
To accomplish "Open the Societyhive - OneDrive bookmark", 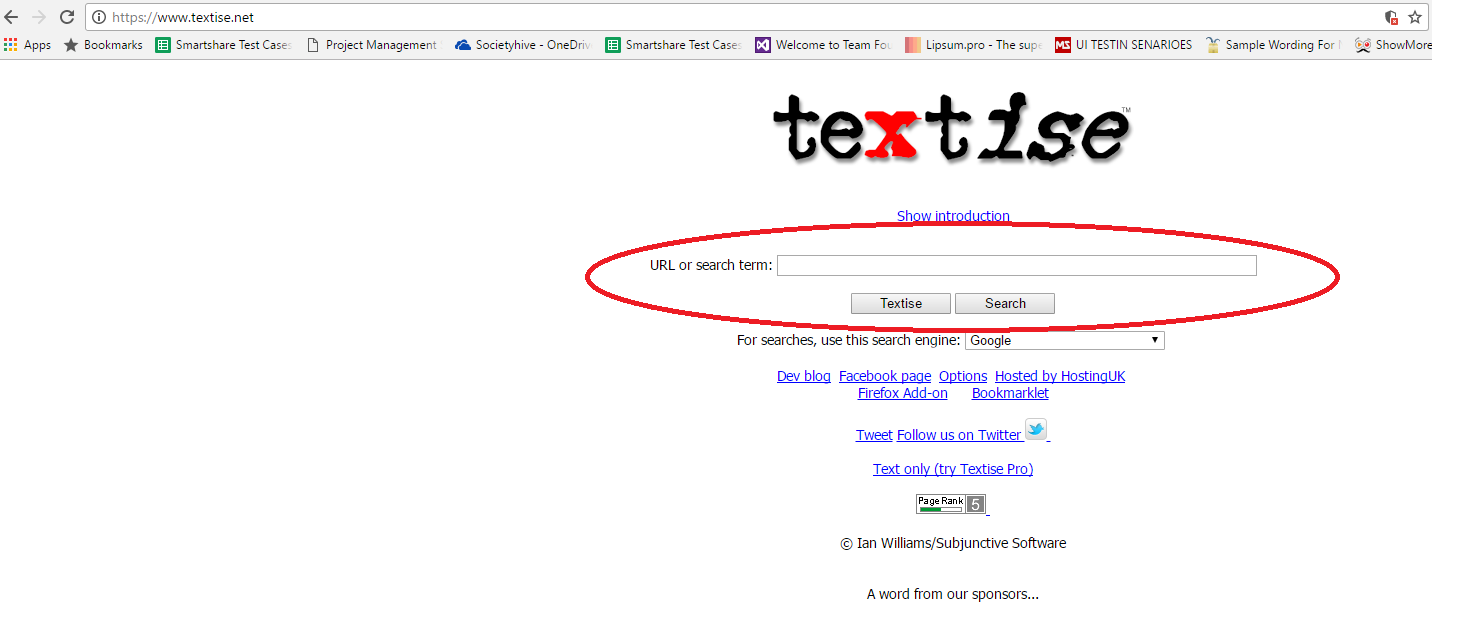I will (523, 45).
